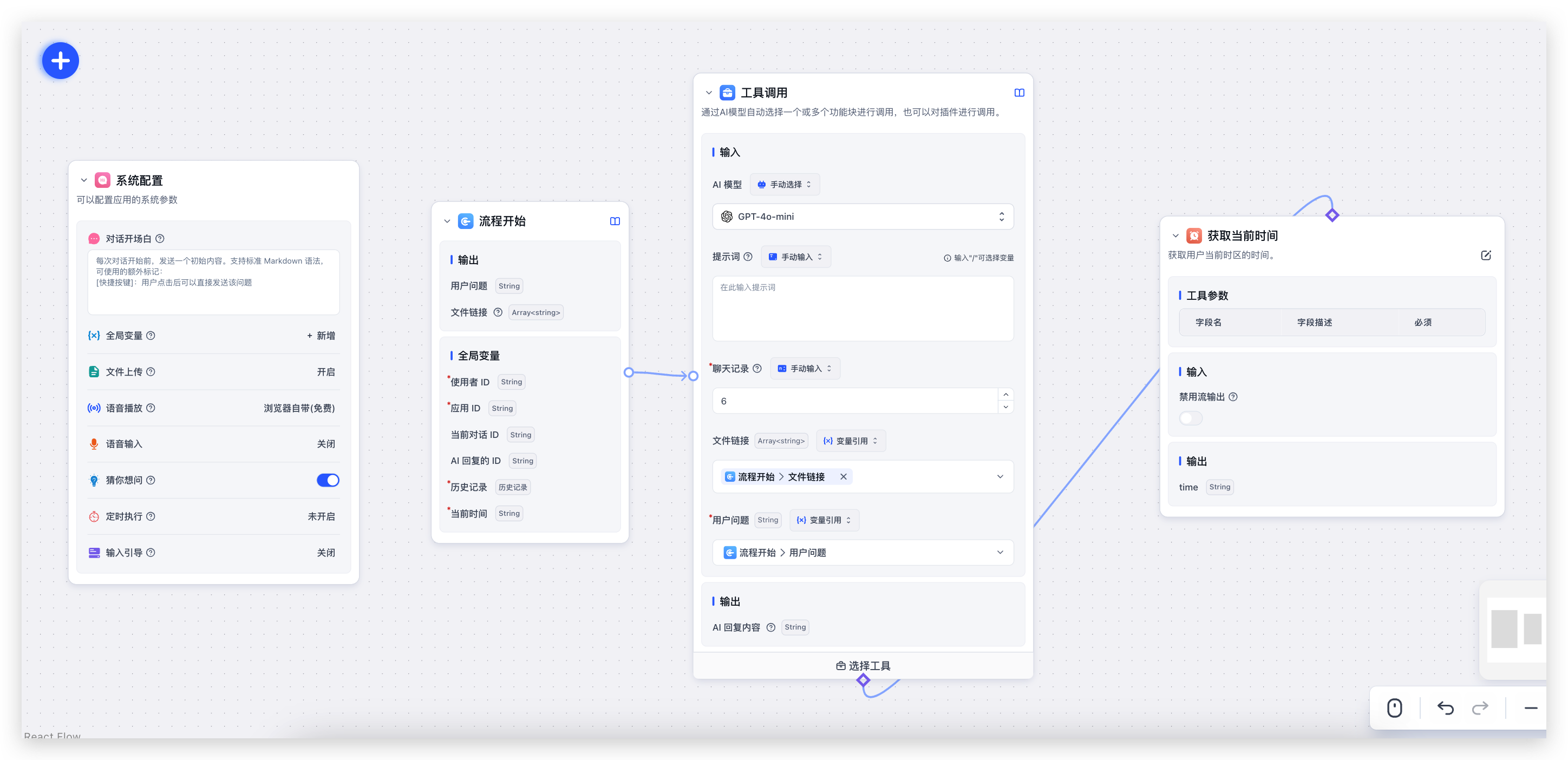The image size is (1568, 760).
Task: Open the 流程开始 node documentation book icon
Action: pos(615,221)
